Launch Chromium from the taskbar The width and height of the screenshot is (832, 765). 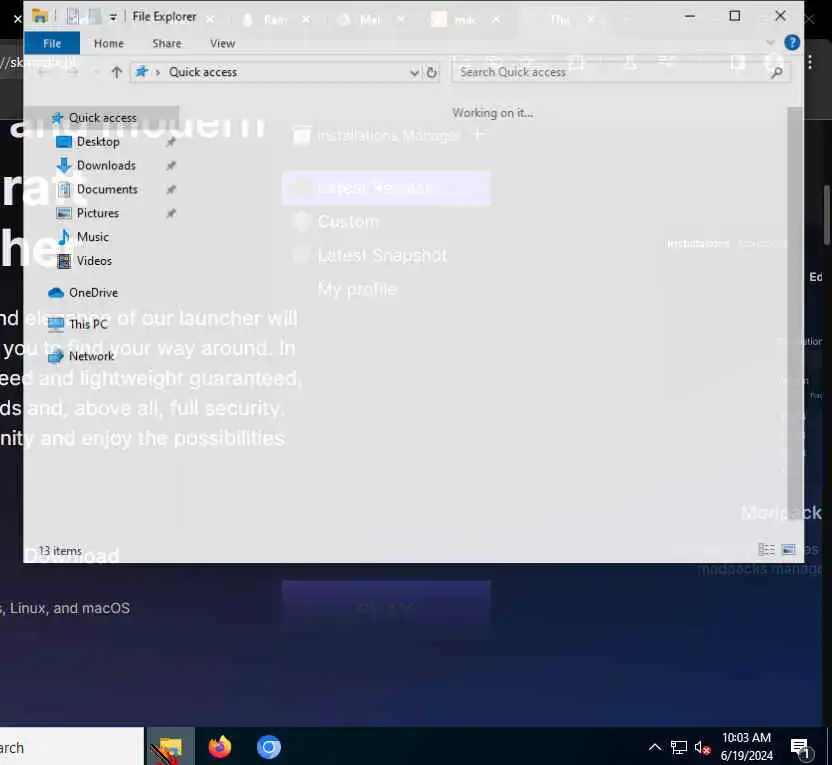click(x=268, y=747)
